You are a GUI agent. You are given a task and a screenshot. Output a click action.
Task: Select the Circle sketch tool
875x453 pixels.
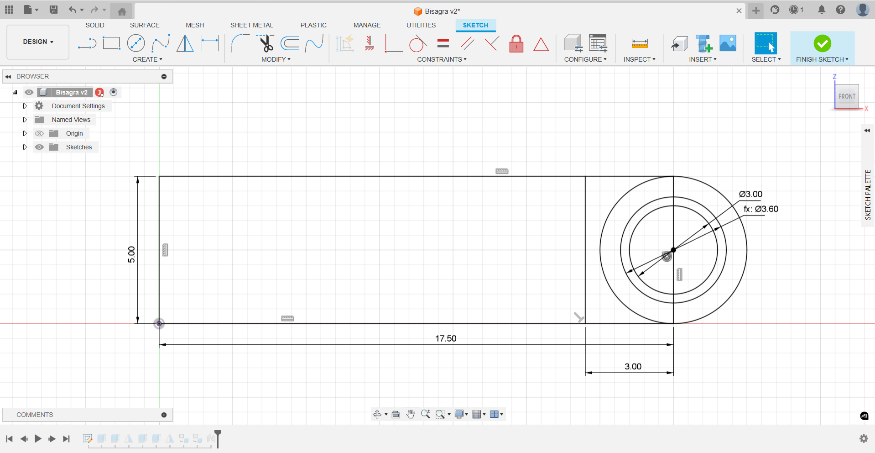(x=136, y=43)
